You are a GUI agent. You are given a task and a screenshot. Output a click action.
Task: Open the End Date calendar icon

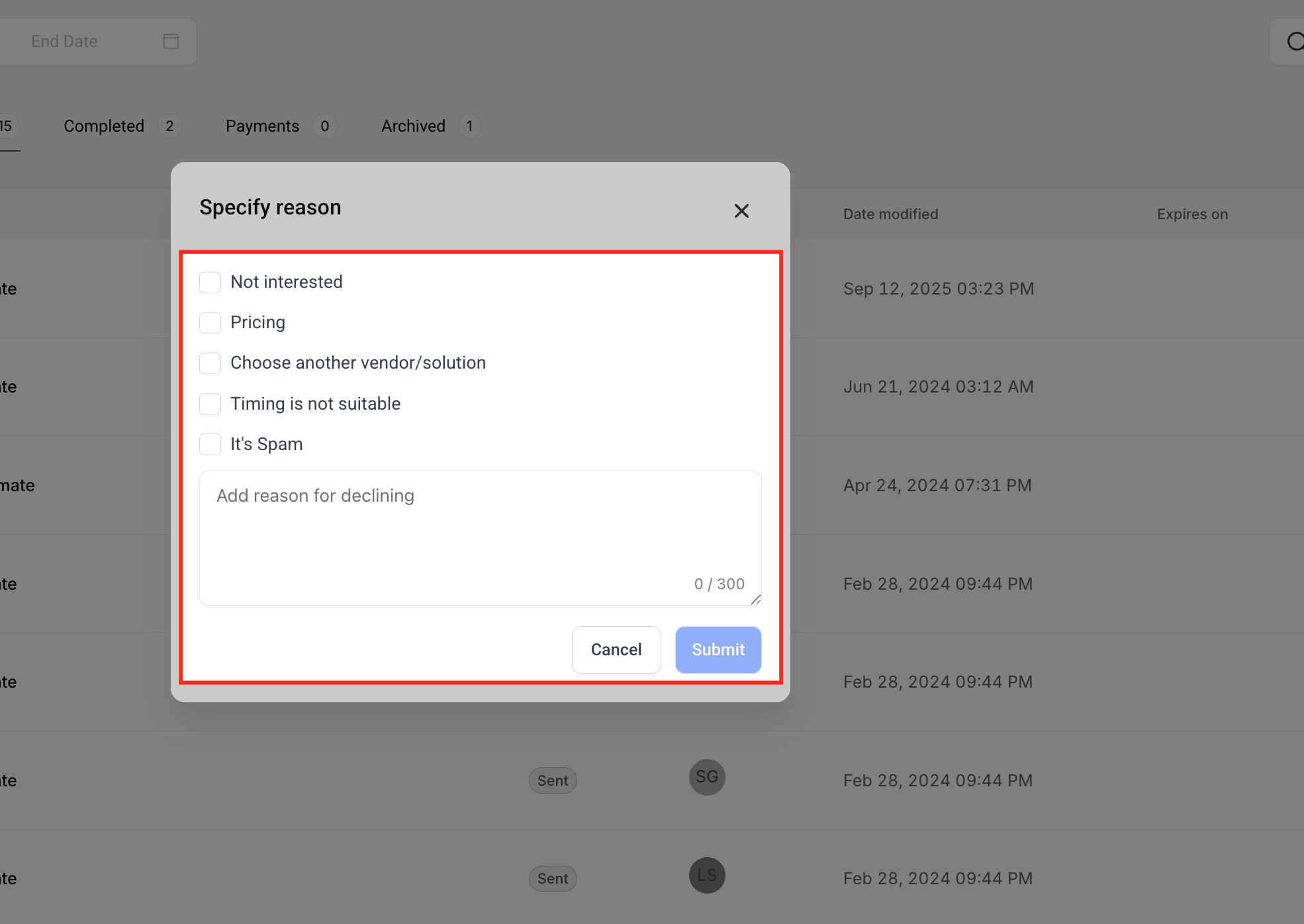[x=171, y=42]
